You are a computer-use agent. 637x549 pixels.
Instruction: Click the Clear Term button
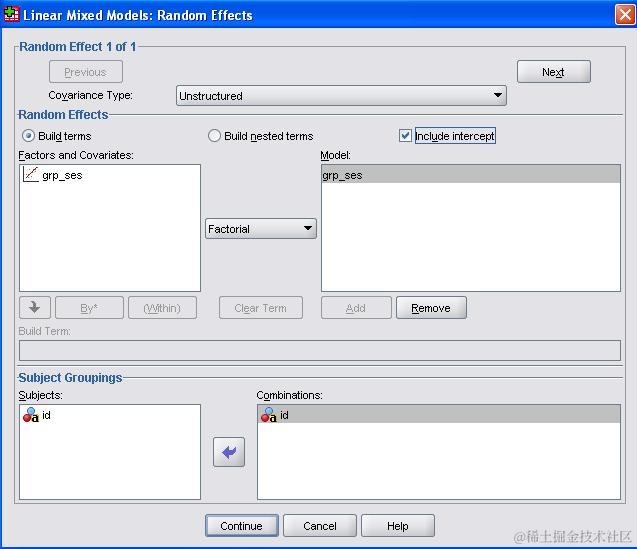pyautogui.click(x=261, y=308)
